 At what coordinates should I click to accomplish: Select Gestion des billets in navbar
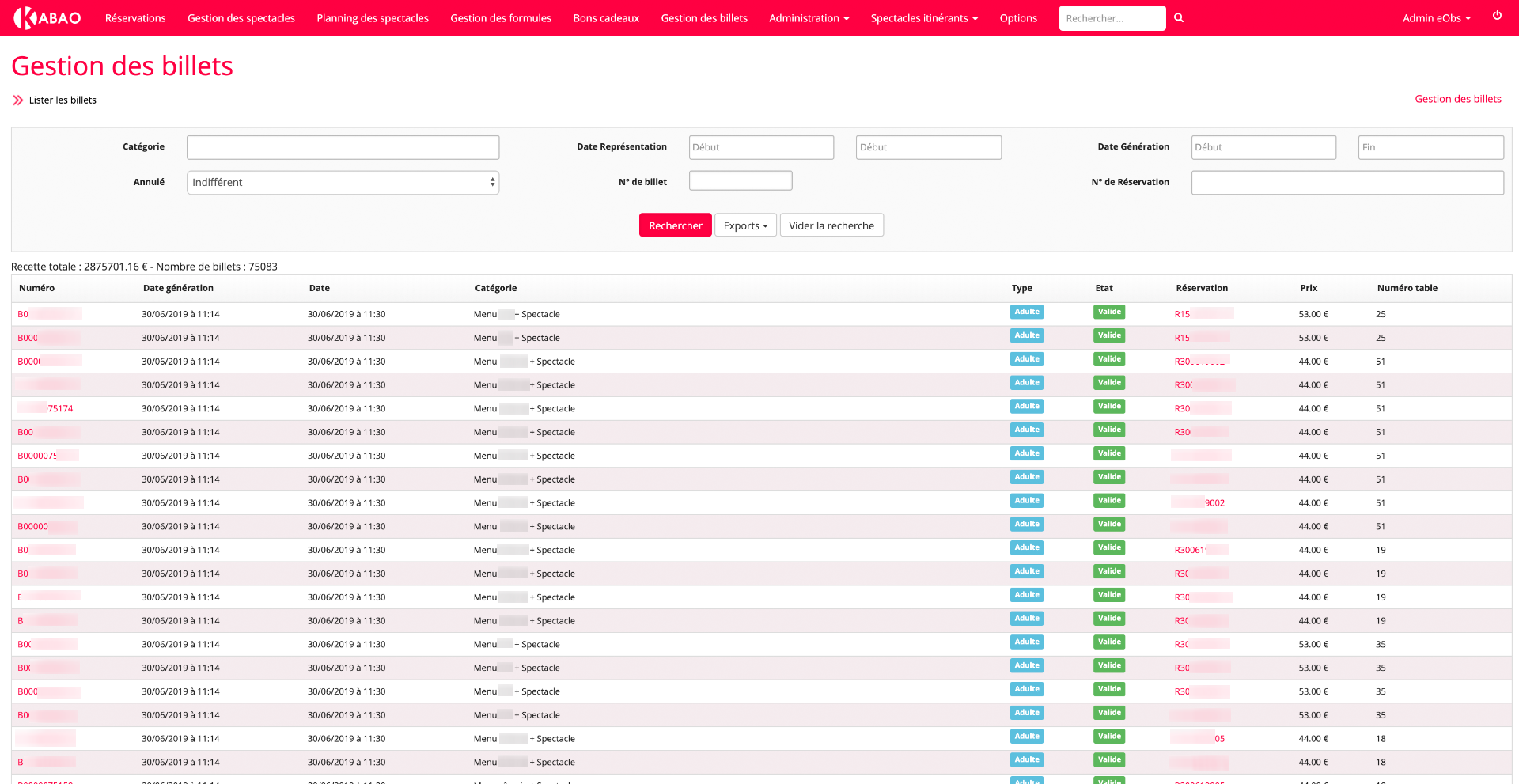[x=704, y=18]
